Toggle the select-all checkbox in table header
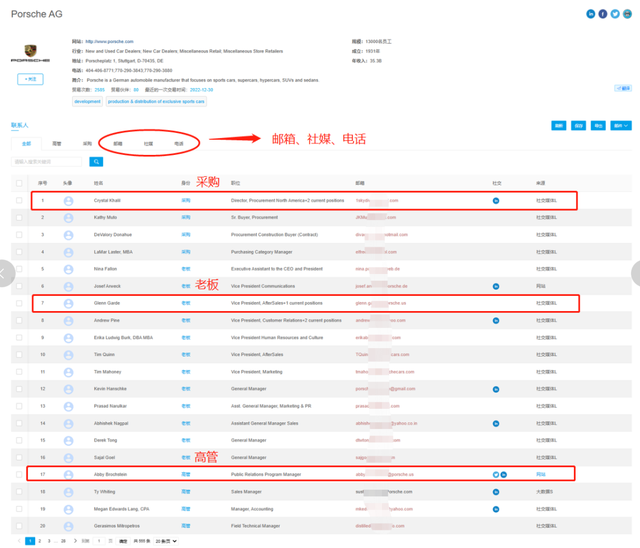The image size is (640, 548). coord(19,183)
